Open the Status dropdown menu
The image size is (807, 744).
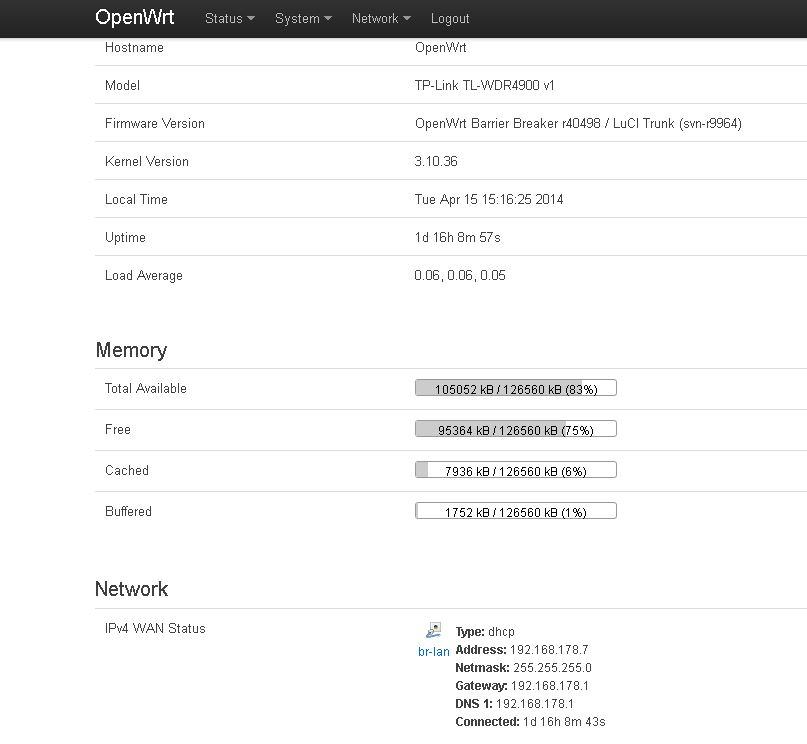pyautogui.click(x=229, y=19)
